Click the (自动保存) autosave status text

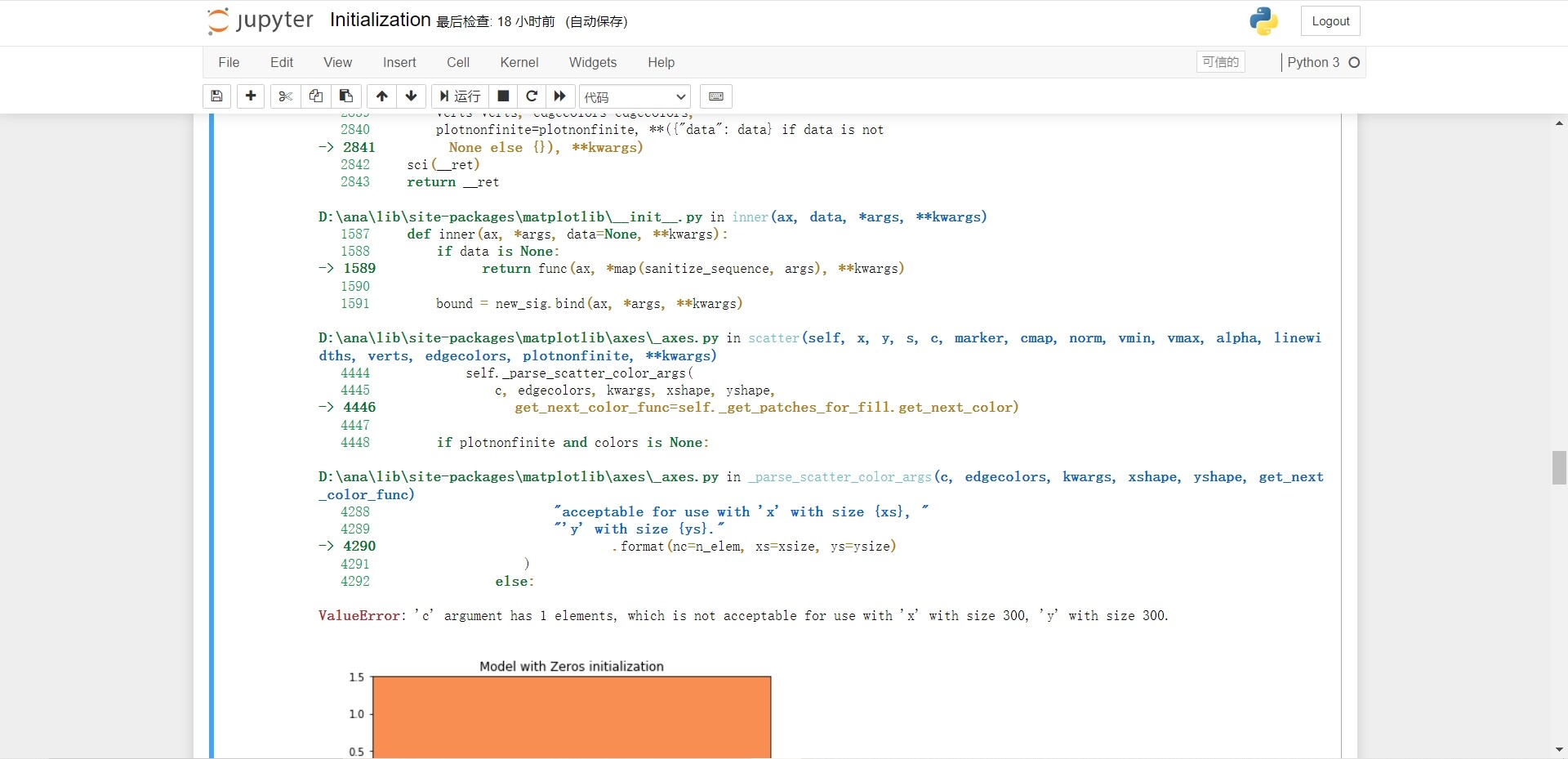pos(596,21)
